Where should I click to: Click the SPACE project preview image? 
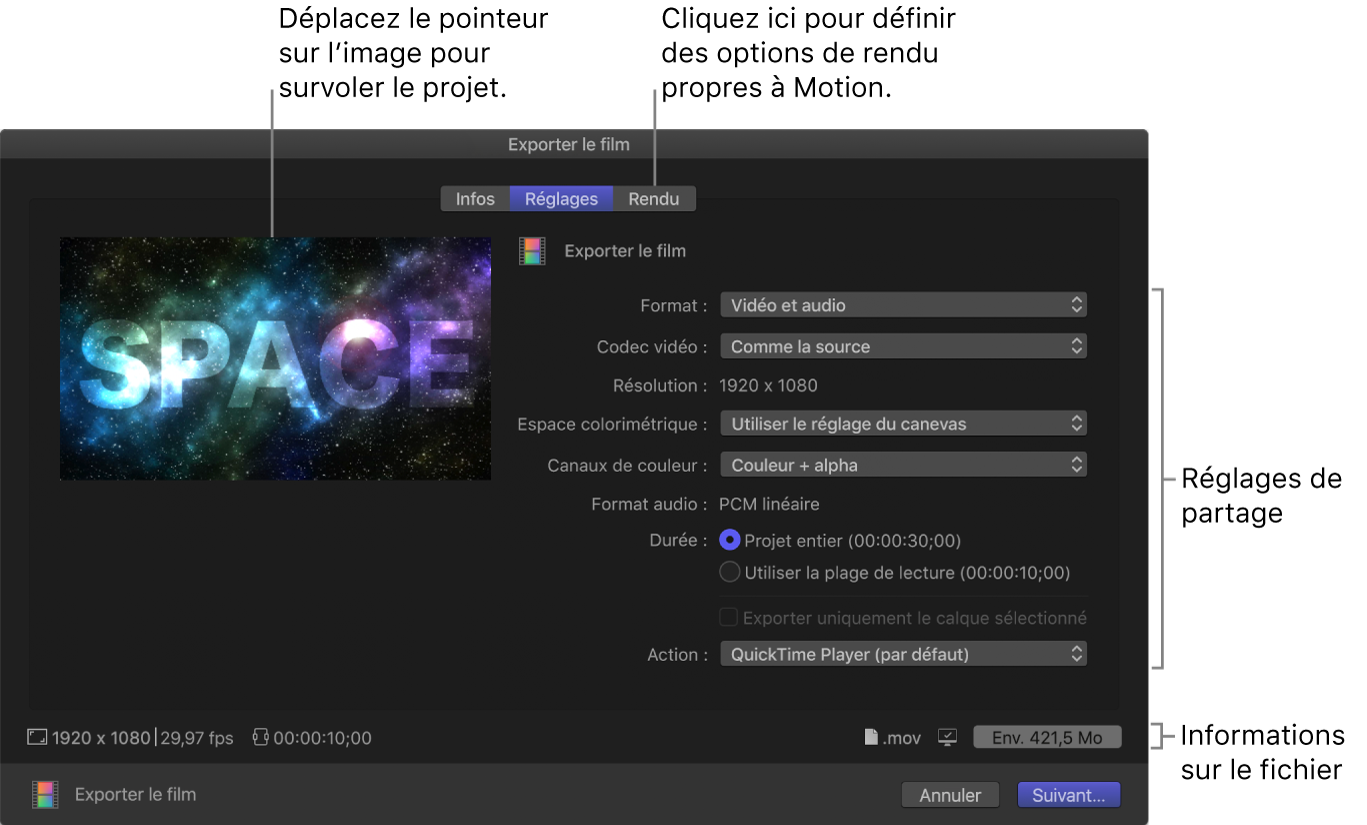pos(274,358)
